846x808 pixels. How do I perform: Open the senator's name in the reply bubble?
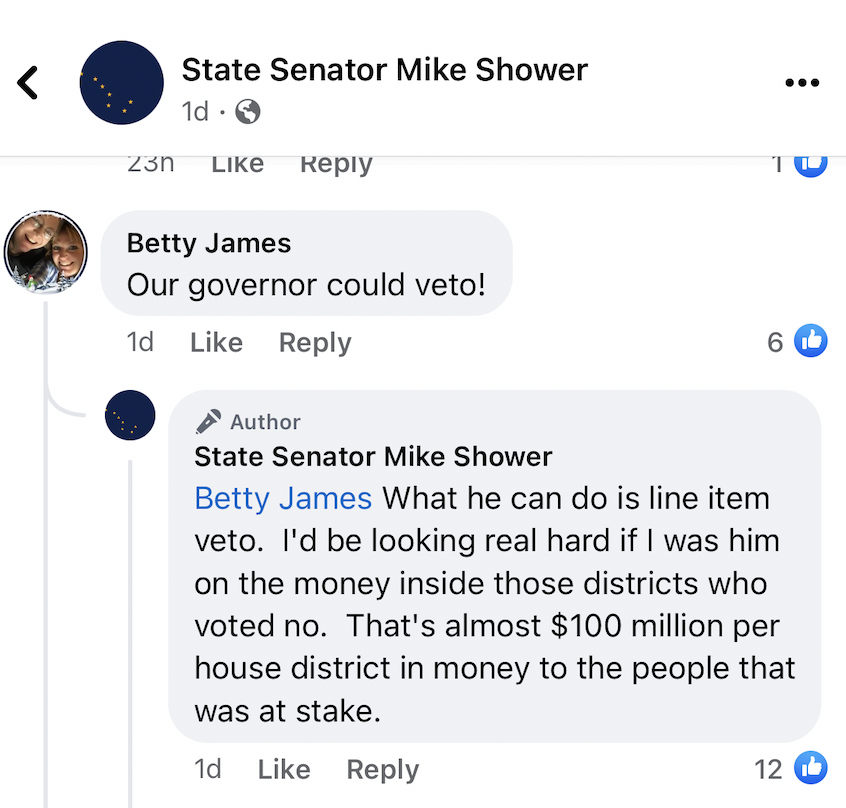click(x=373, y=456)
